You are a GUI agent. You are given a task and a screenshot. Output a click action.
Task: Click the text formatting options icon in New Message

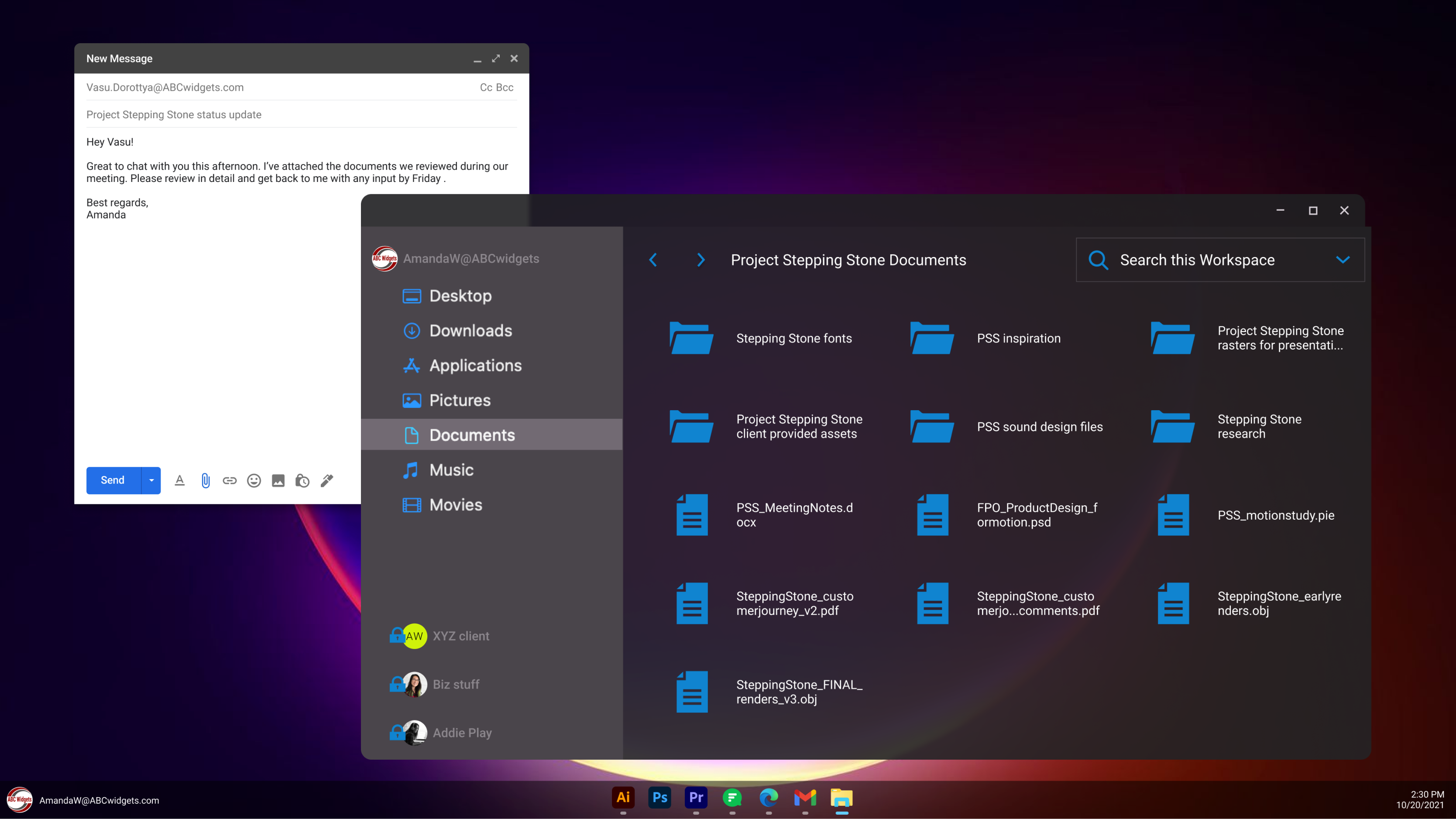180,480
